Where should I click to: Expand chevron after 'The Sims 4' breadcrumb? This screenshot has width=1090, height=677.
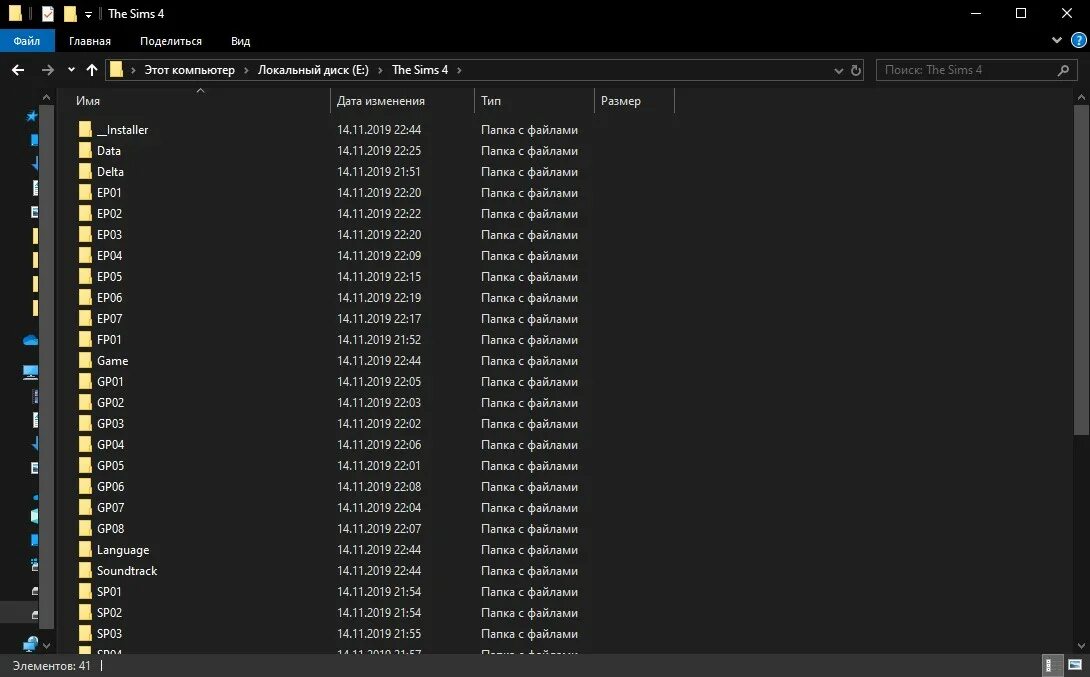coord(459,70)
